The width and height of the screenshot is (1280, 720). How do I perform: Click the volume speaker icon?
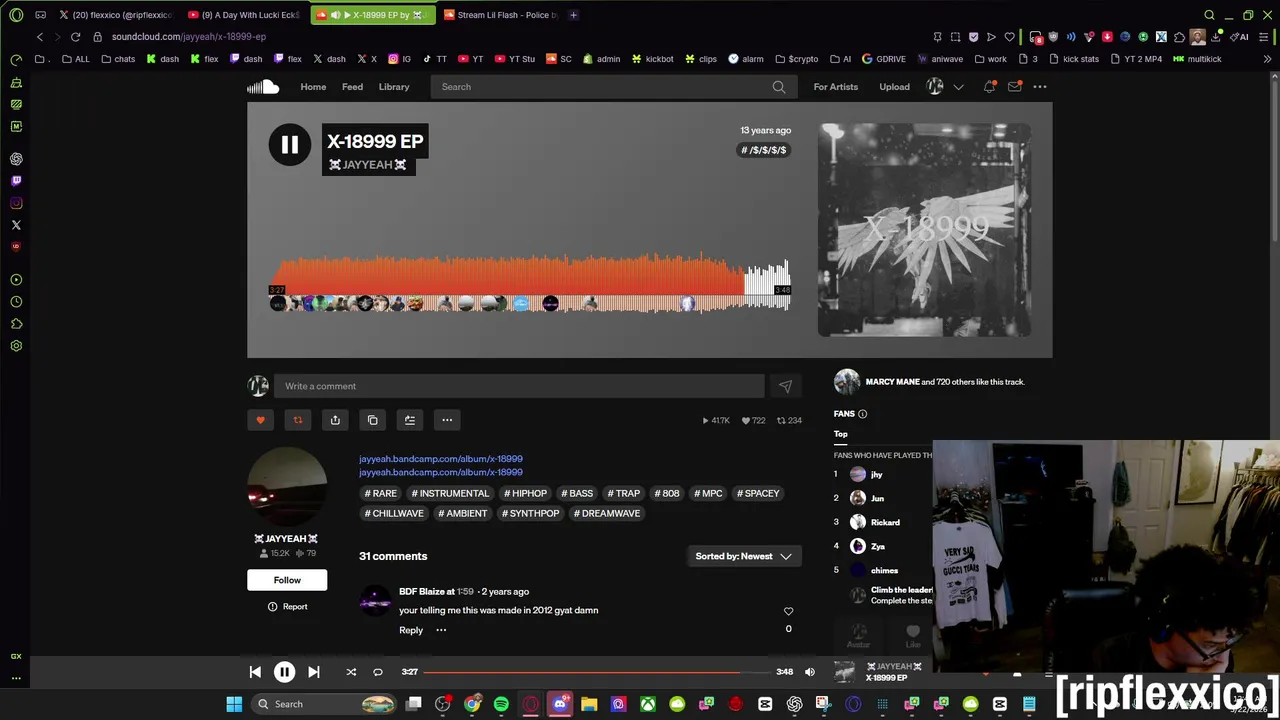(810, 672)
